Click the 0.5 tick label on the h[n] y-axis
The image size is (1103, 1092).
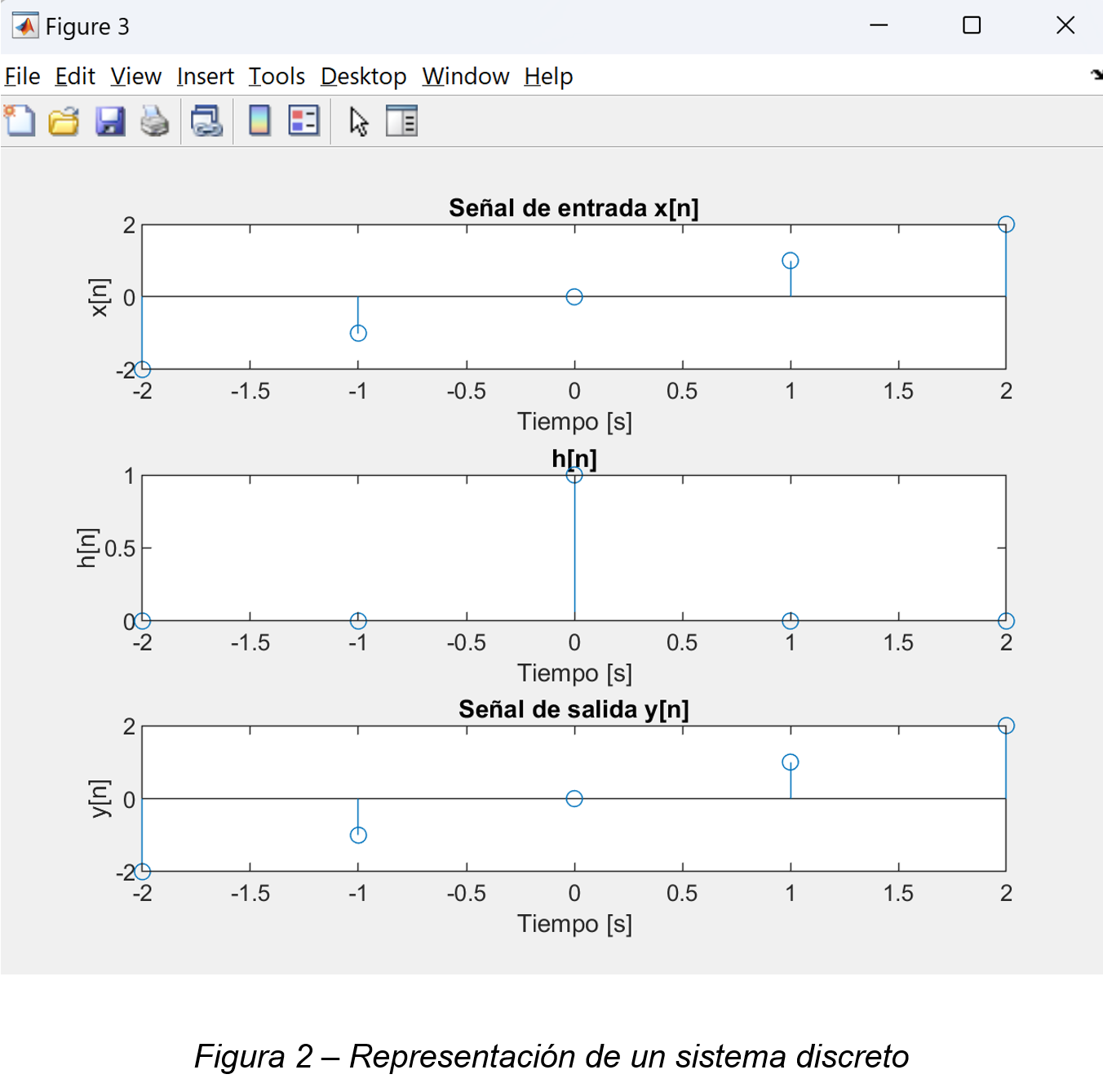120,548
